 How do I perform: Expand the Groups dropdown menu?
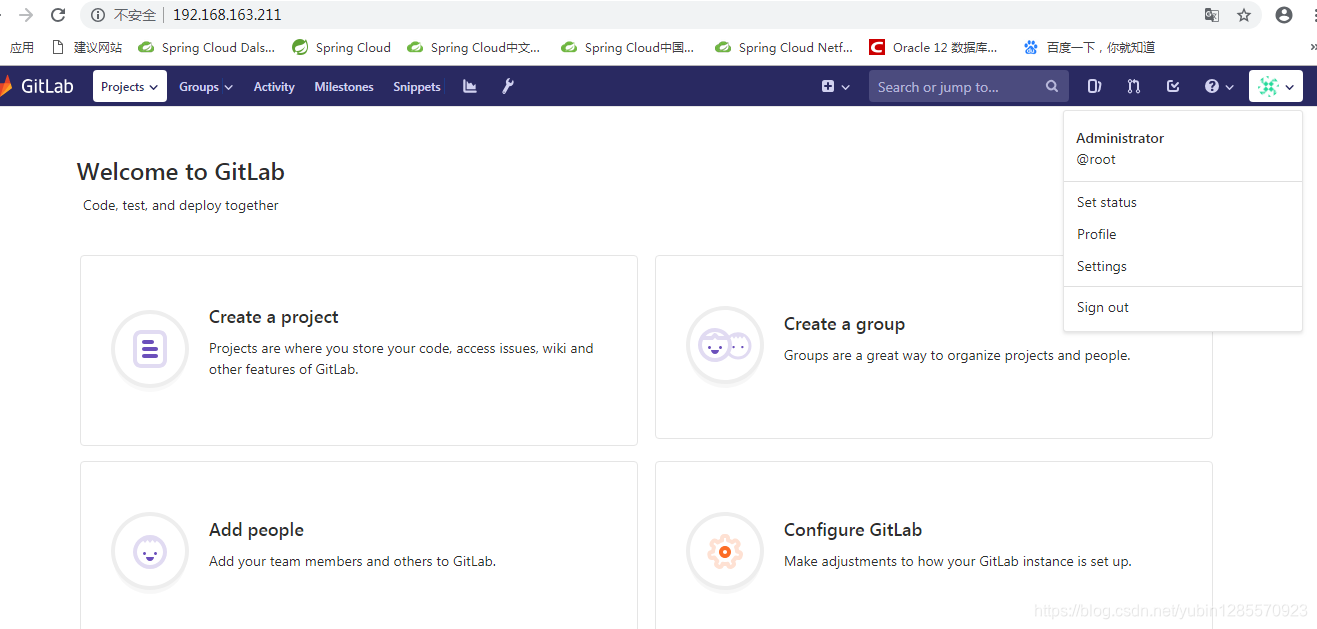coord(206,87)
